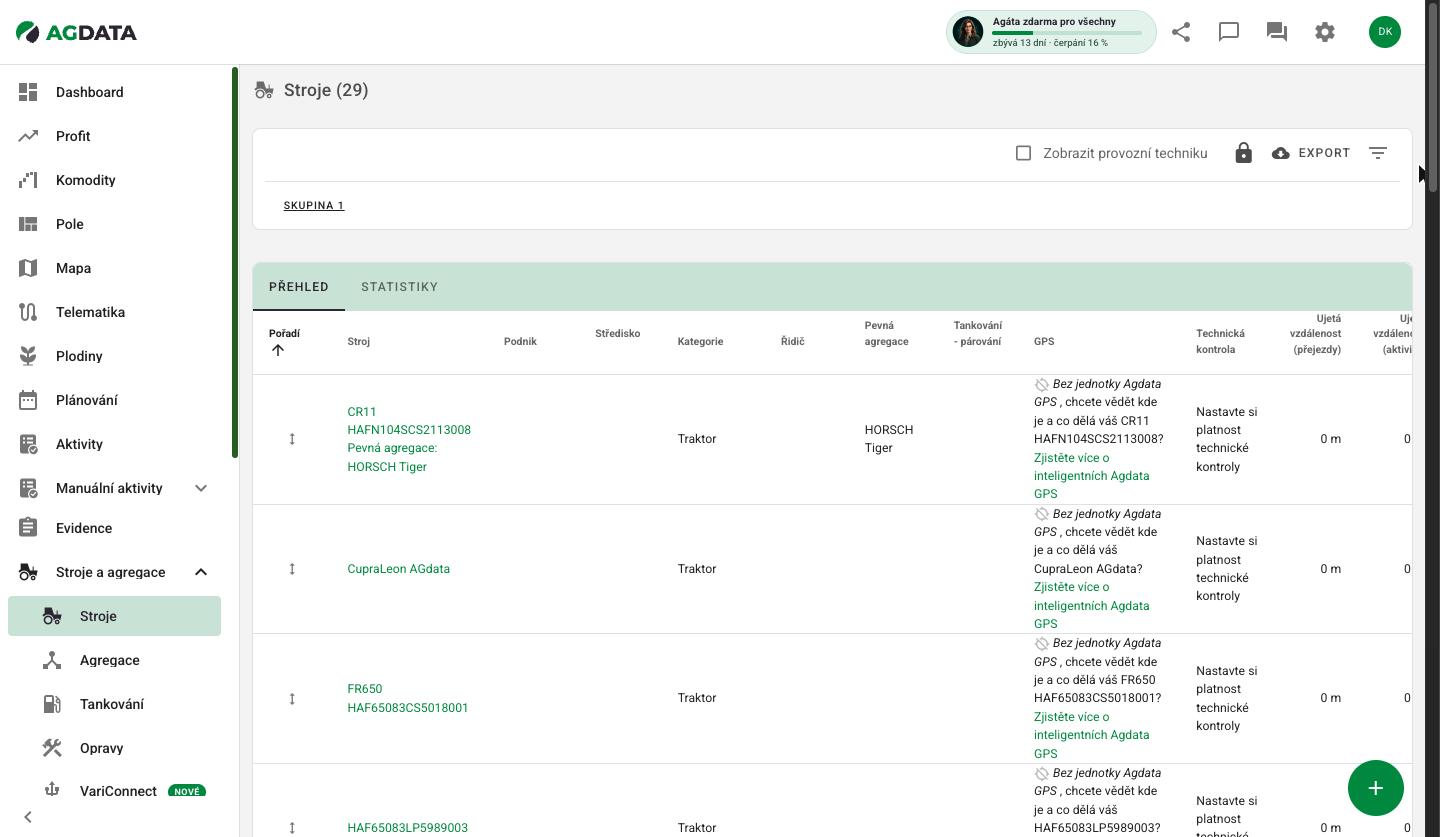The image size is (1440, 837).
Task: Click the Agáta trial progress bar
Action: [x=1067, y=33]
